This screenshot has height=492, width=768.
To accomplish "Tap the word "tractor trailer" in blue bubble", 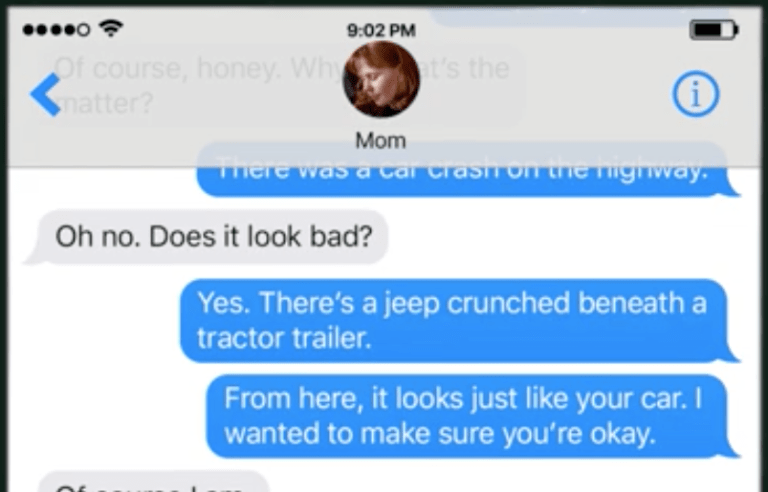I will (284, 338).
